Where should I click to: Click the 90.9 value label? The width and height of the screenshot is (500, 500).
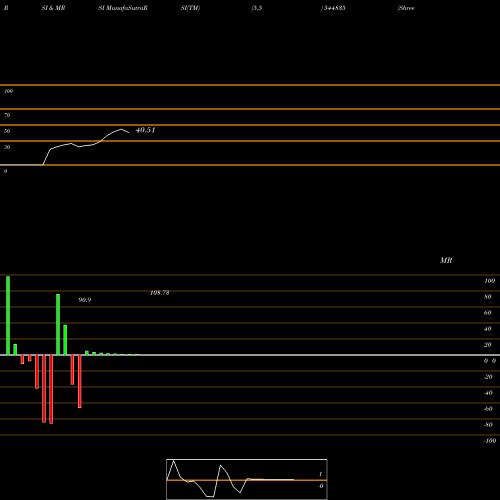pos(85,300)
